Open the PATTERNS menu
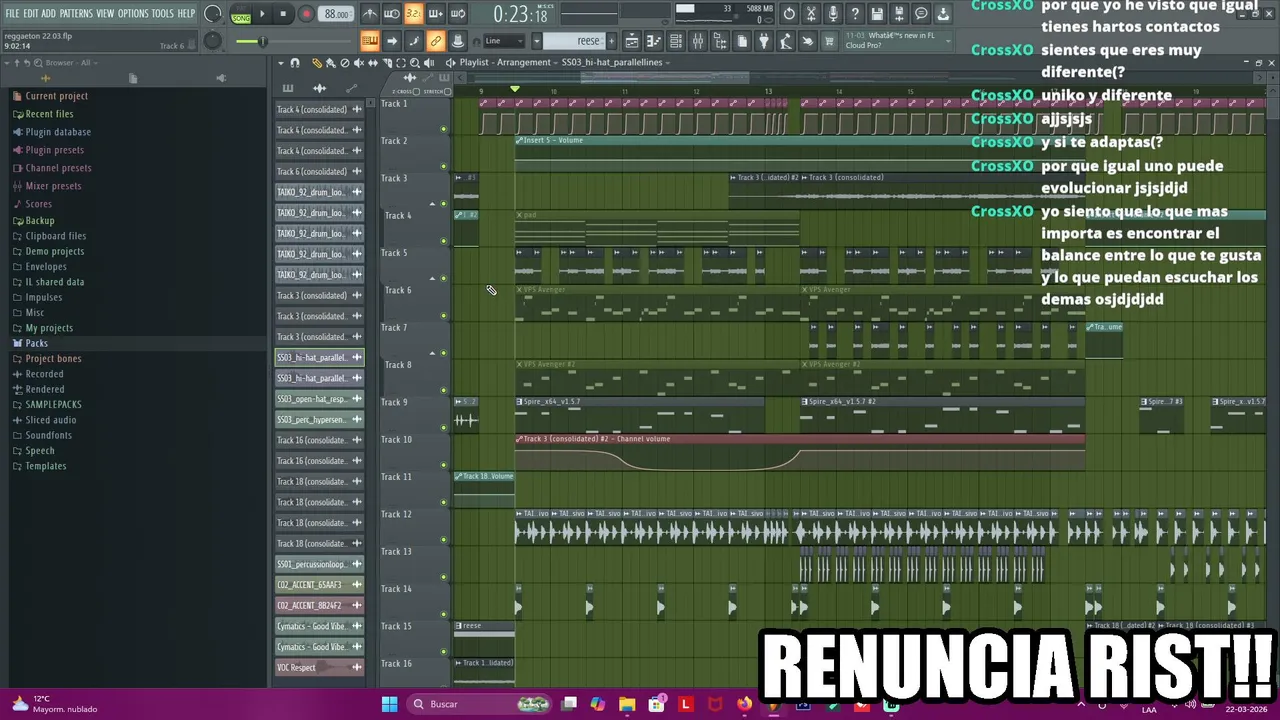The height and width of the screenshot is (720, 1280). coord(76,13)
